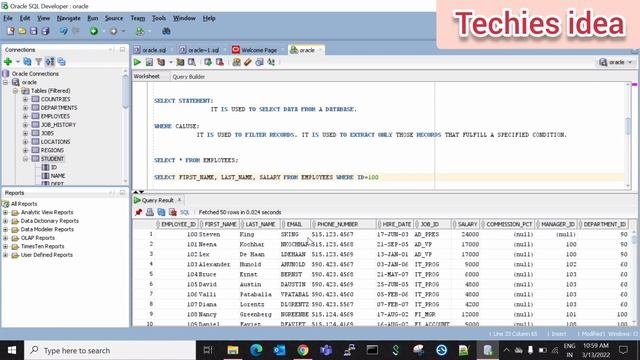Expand the COUNTRIES table node
The height and width of the screenshot is (360, 640).
point(25,99)
